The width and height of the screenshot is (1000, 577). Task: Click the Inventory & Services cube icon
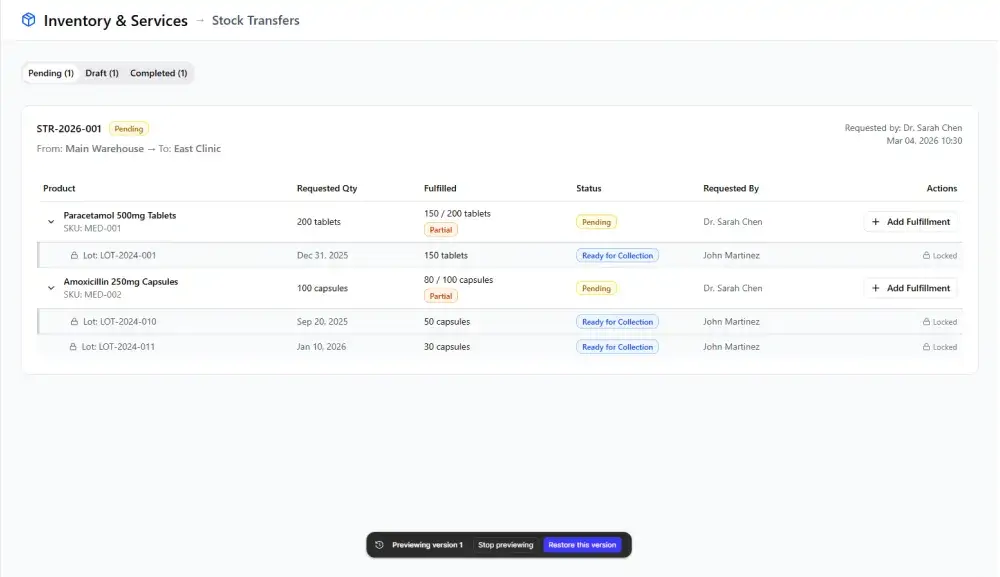pos(28,20)
